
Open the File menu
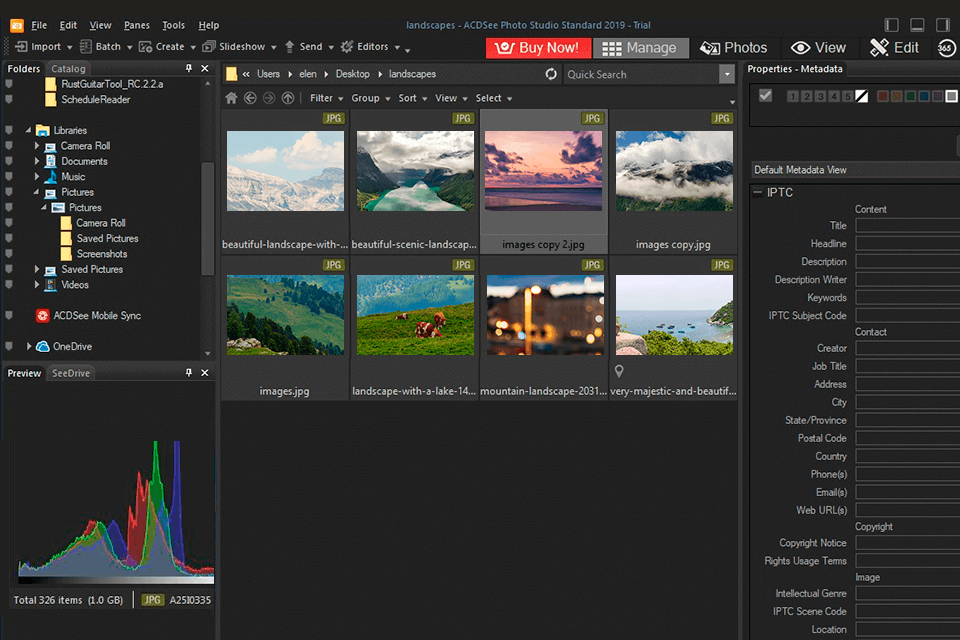39,25
